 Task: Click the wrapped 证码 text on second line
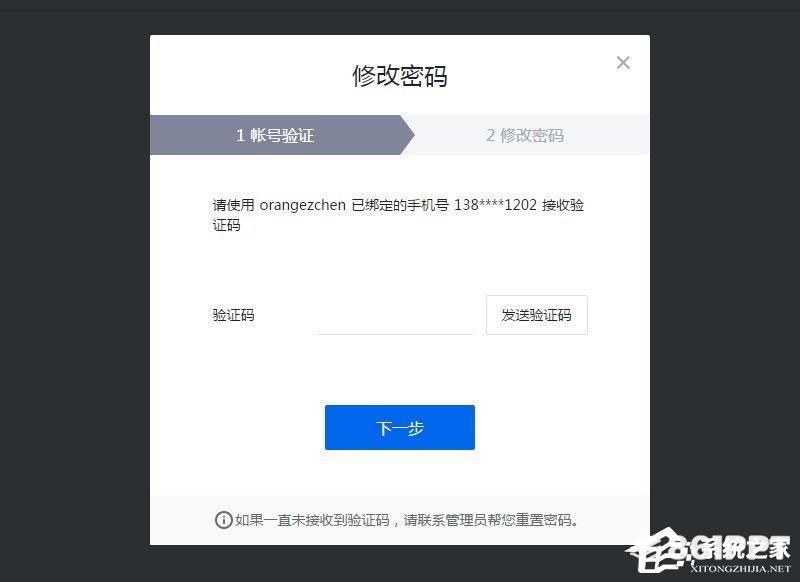coord(226,225)
